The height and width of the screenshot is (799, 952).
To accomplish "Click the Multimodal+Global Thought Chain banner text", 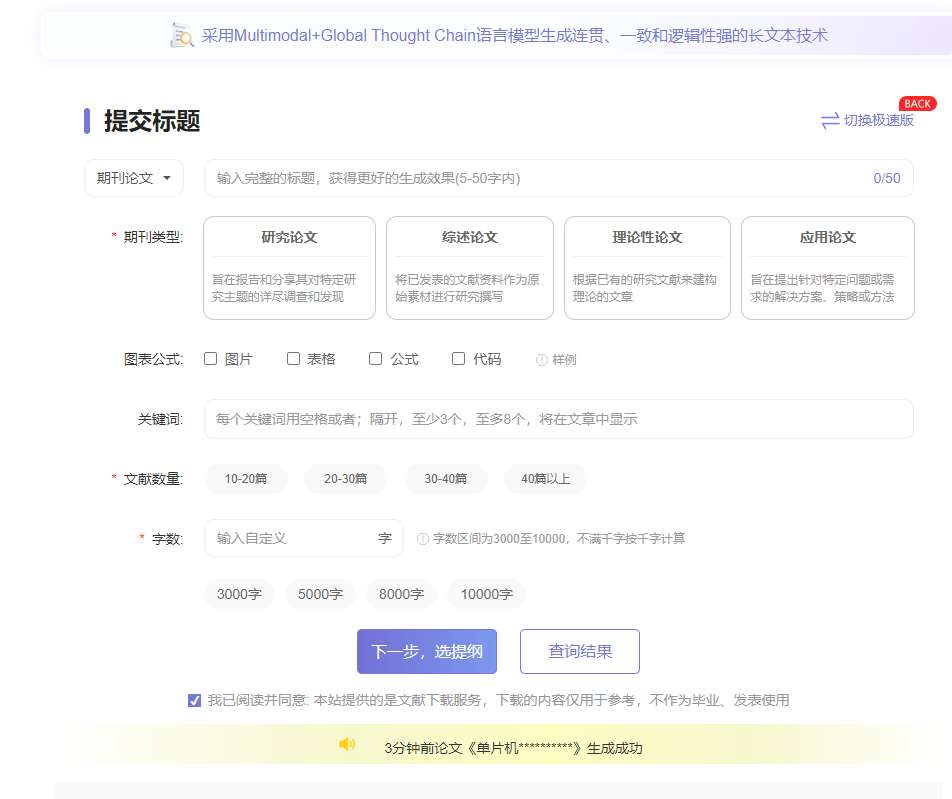I will [514, 35].
